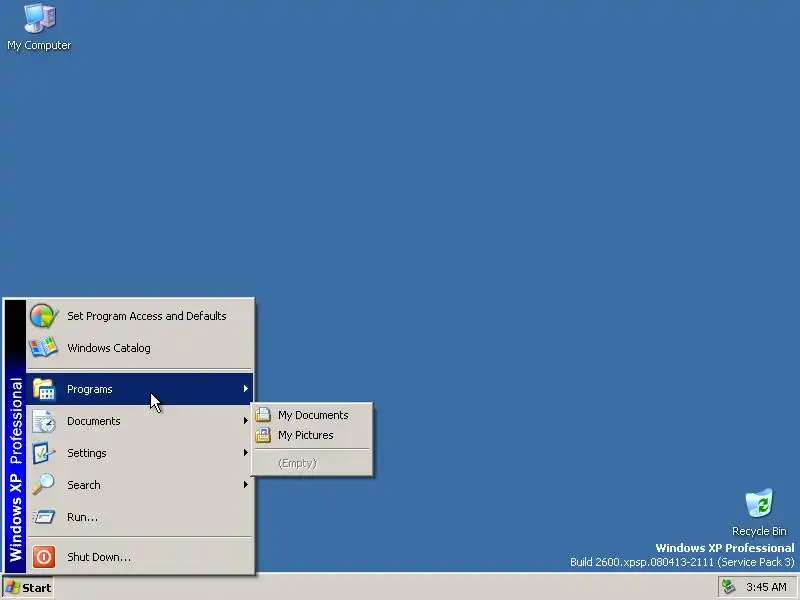800x600 pixels.
Task: Open the Search menu entry
Action: pyautogui.click(x=140, y=485)
